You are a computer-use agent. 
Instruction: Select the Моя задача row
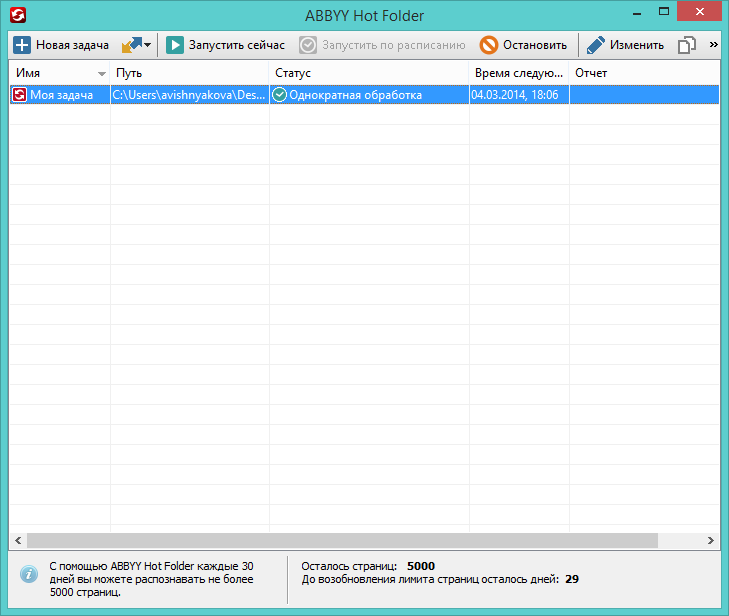pyautogui.click(x=364, y=95)
